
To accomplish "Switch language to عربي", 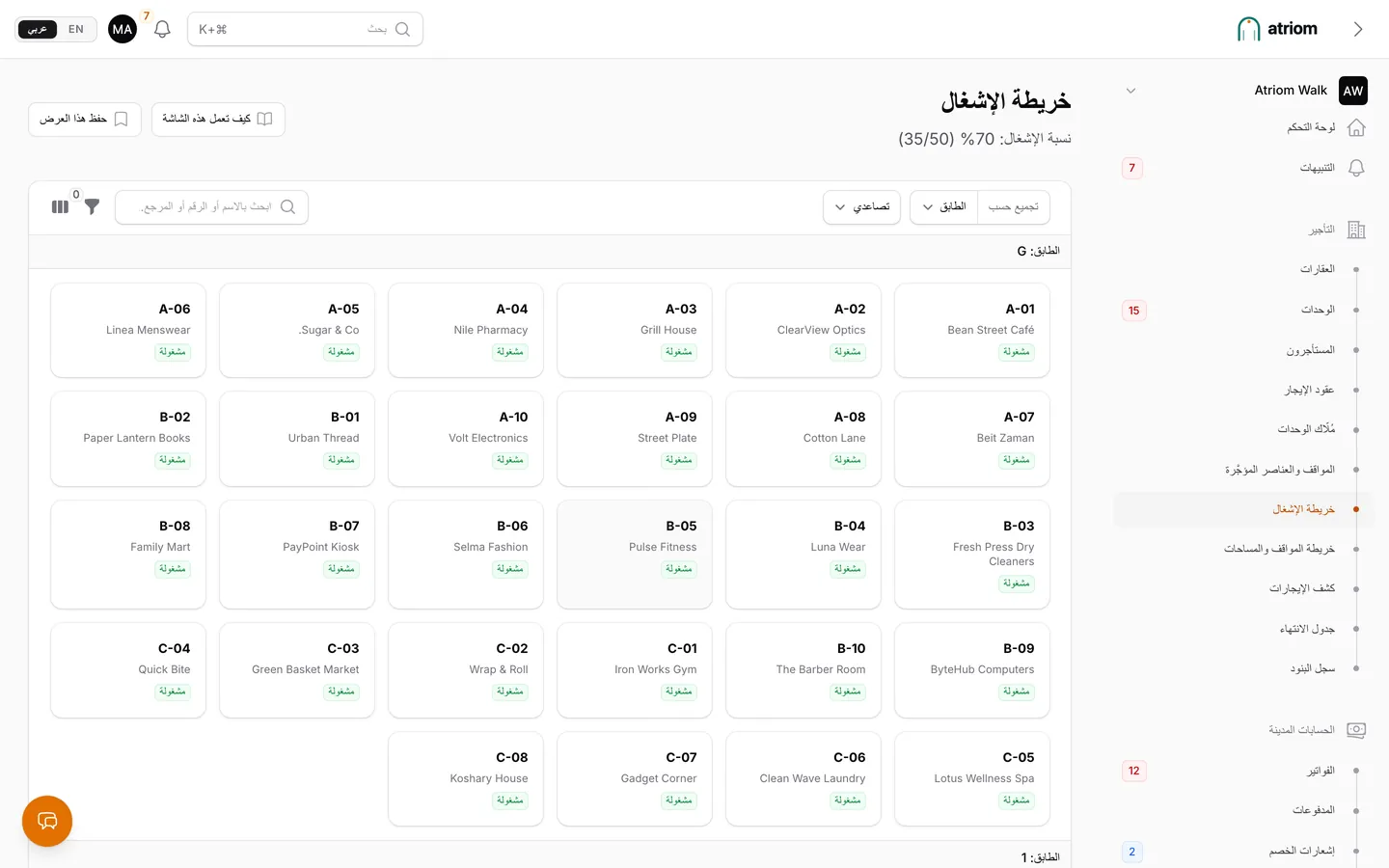I will point(38,29).
